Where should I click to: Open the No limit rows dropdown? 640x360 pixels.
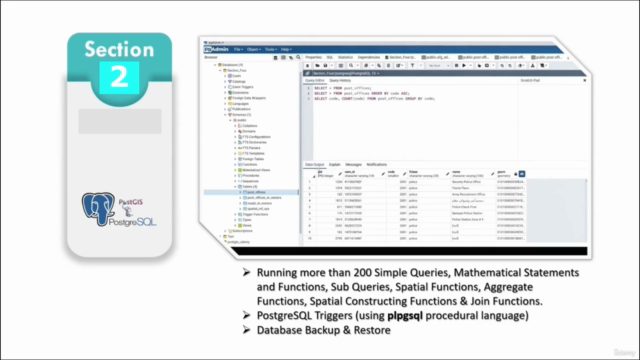[x=438, y=66]
